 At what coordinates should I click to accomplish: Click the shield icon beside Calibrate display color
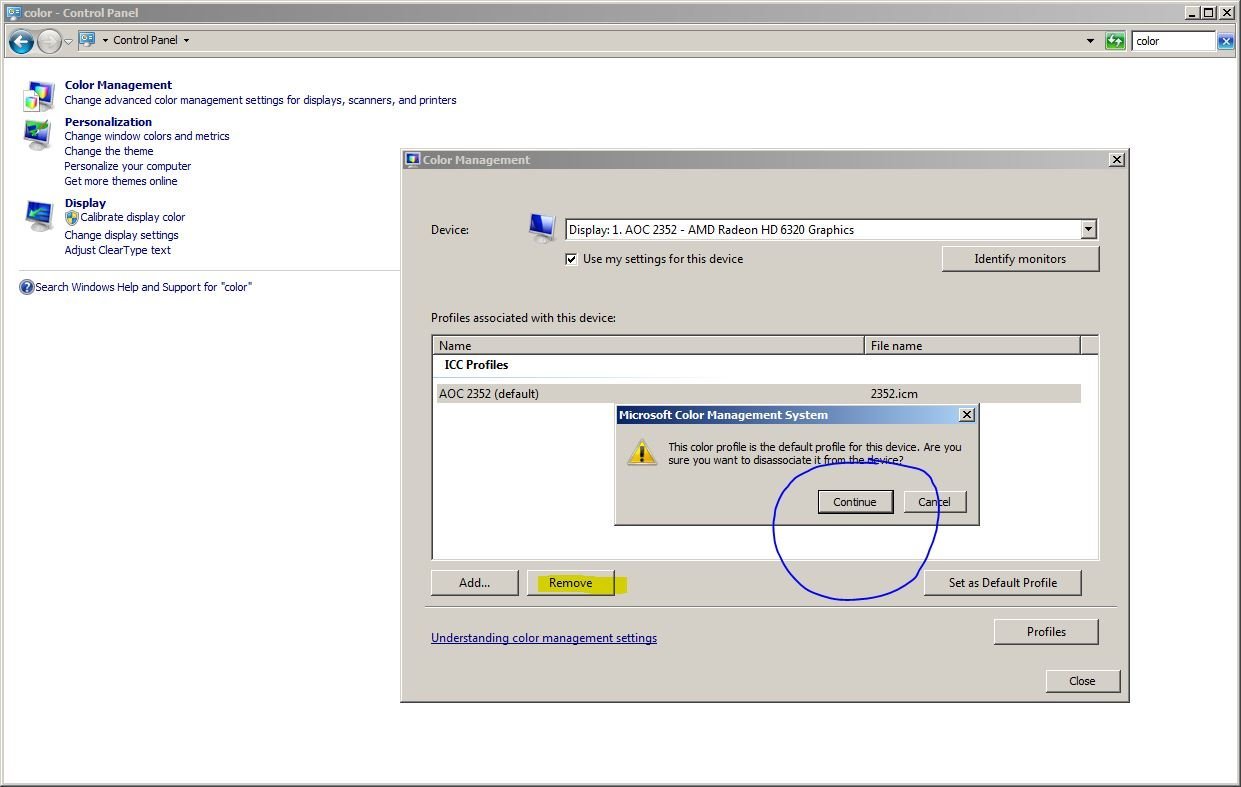pos(71,217)
